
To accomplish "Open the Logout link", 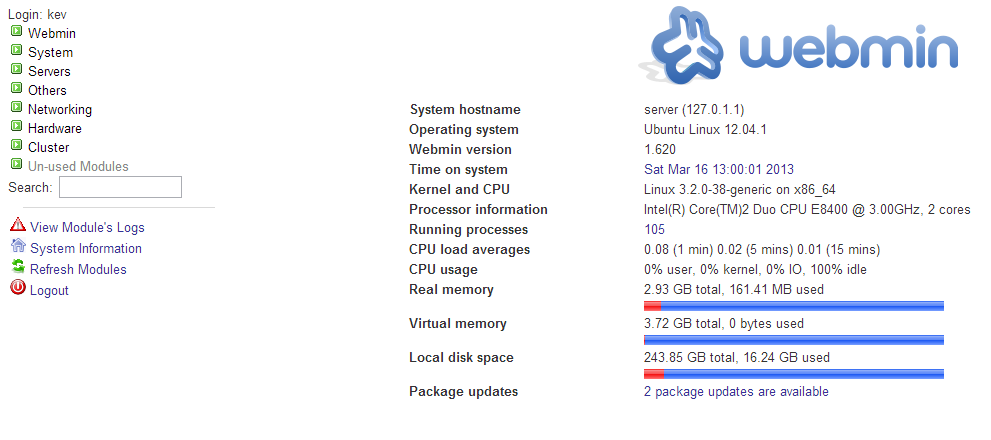I will [49, 290].
